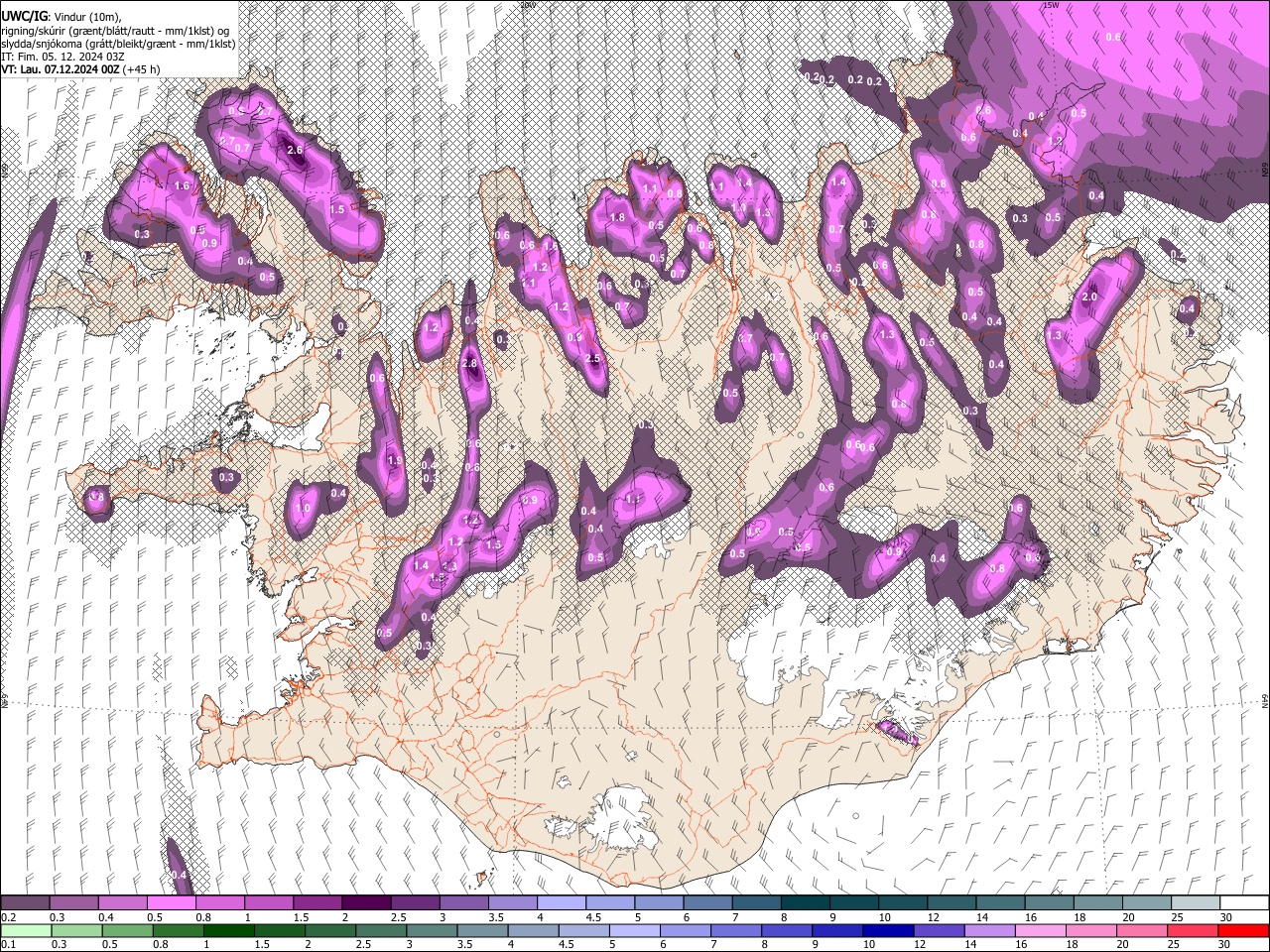This screenshot has width=1270, height=952.
Task: Click the 30 label under the red swatch
Action: [x=1225, y=944]
